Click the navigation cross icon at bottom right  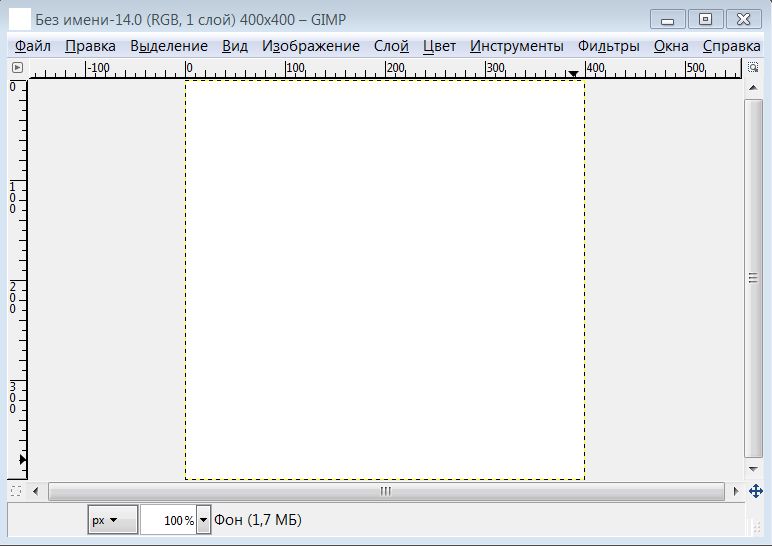coord(756,491)
